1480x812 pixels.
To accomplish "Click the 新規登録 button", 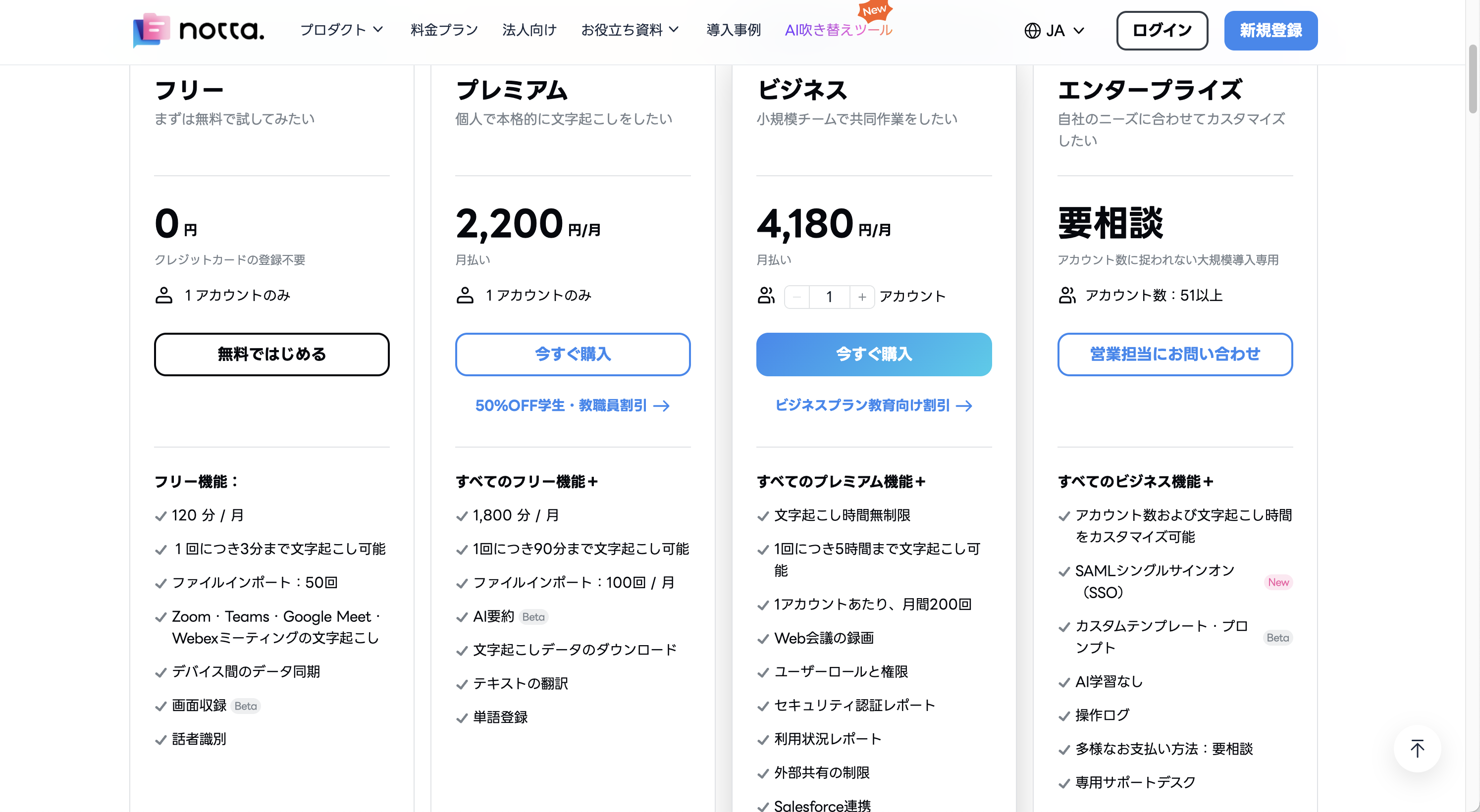I will pos(1270,30).
